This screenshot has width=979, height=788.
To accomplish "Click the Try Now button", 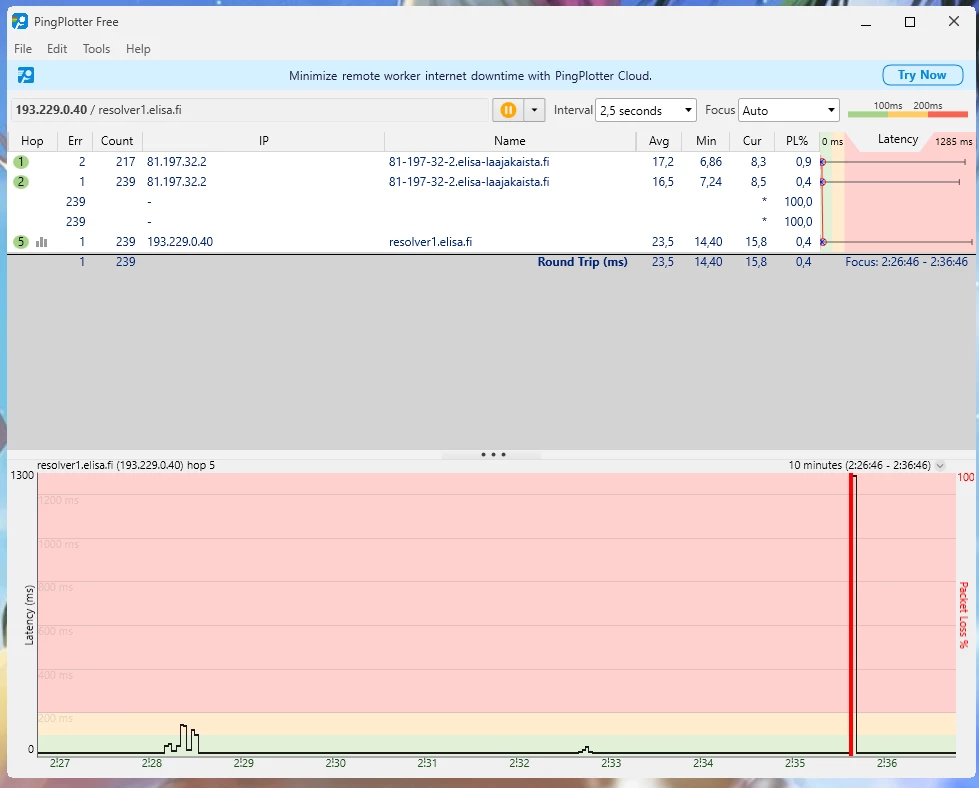I will pyautogui.click(x=922, y=75).
